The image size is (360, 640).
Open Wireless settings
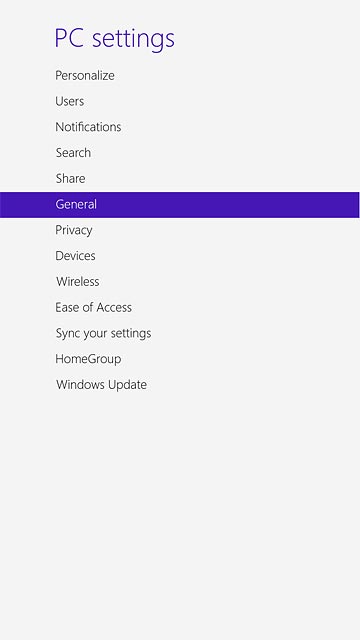[x=78, y=282]
